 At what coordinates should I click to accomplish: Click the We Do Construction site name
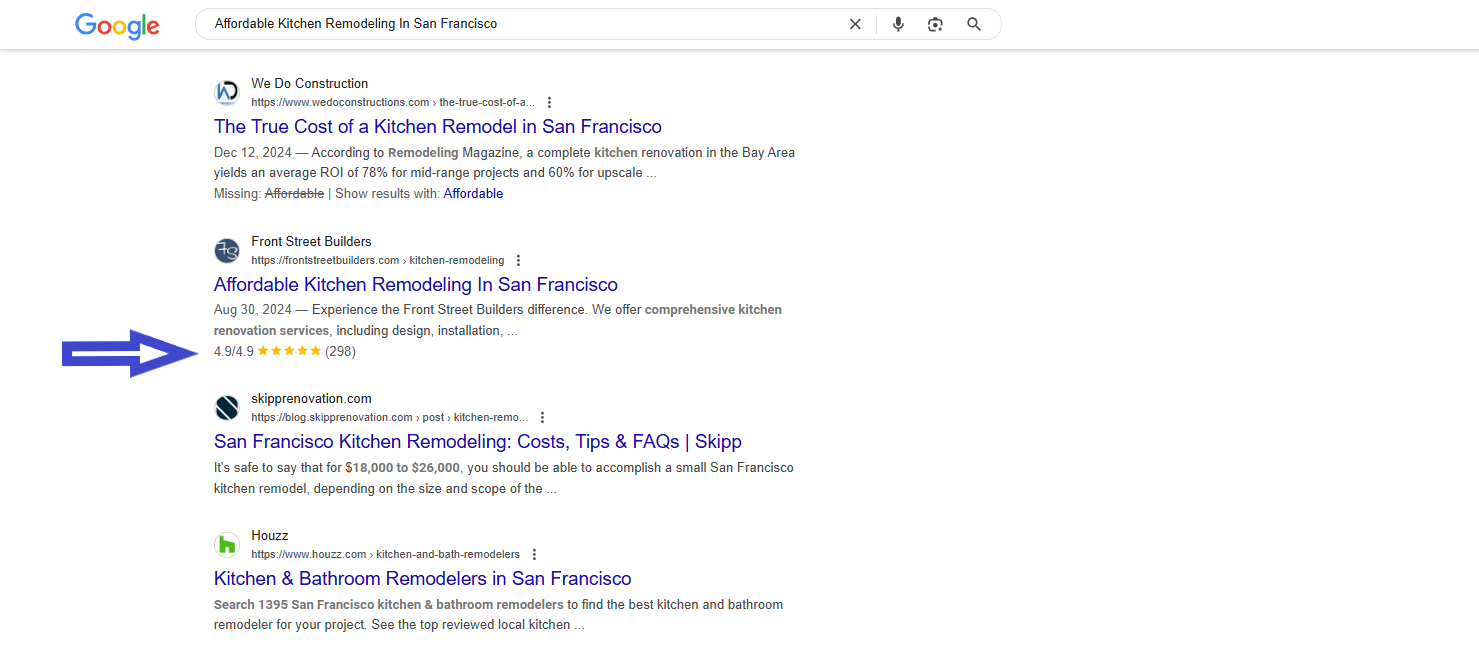click(310, 84)
